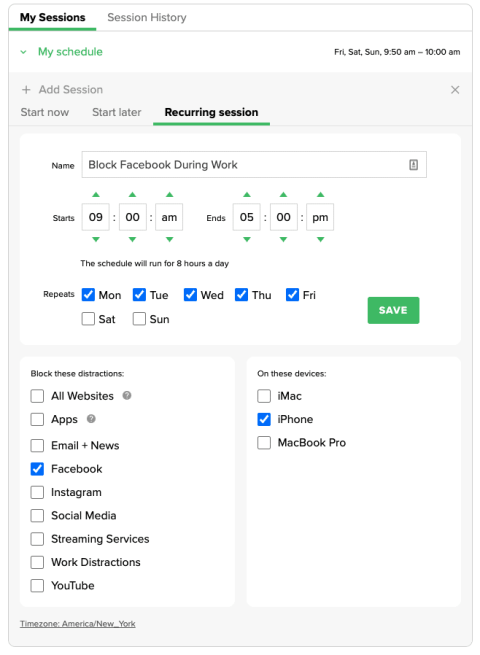Click the help icon next to All Websites
Viewport: 480px width, 655px height.
coord(127,395)
